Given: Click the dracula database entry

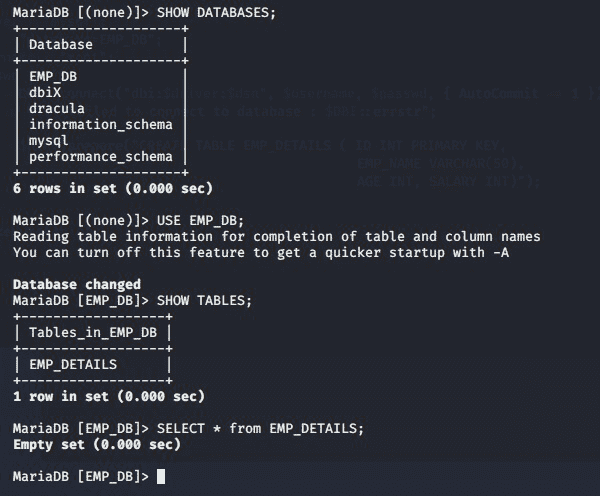Looking at the screenshot, I should click(x=57, y=108).
